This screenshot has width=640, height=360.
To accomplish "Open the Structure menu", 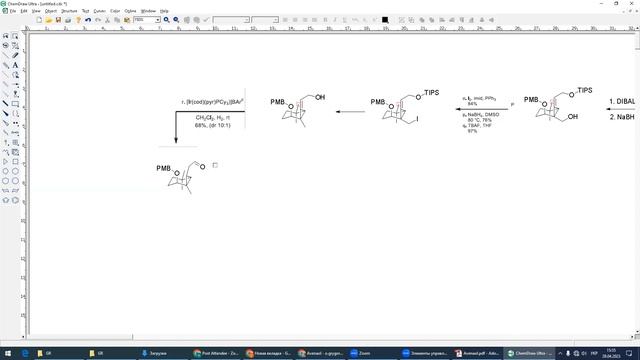I will (69, 11).
